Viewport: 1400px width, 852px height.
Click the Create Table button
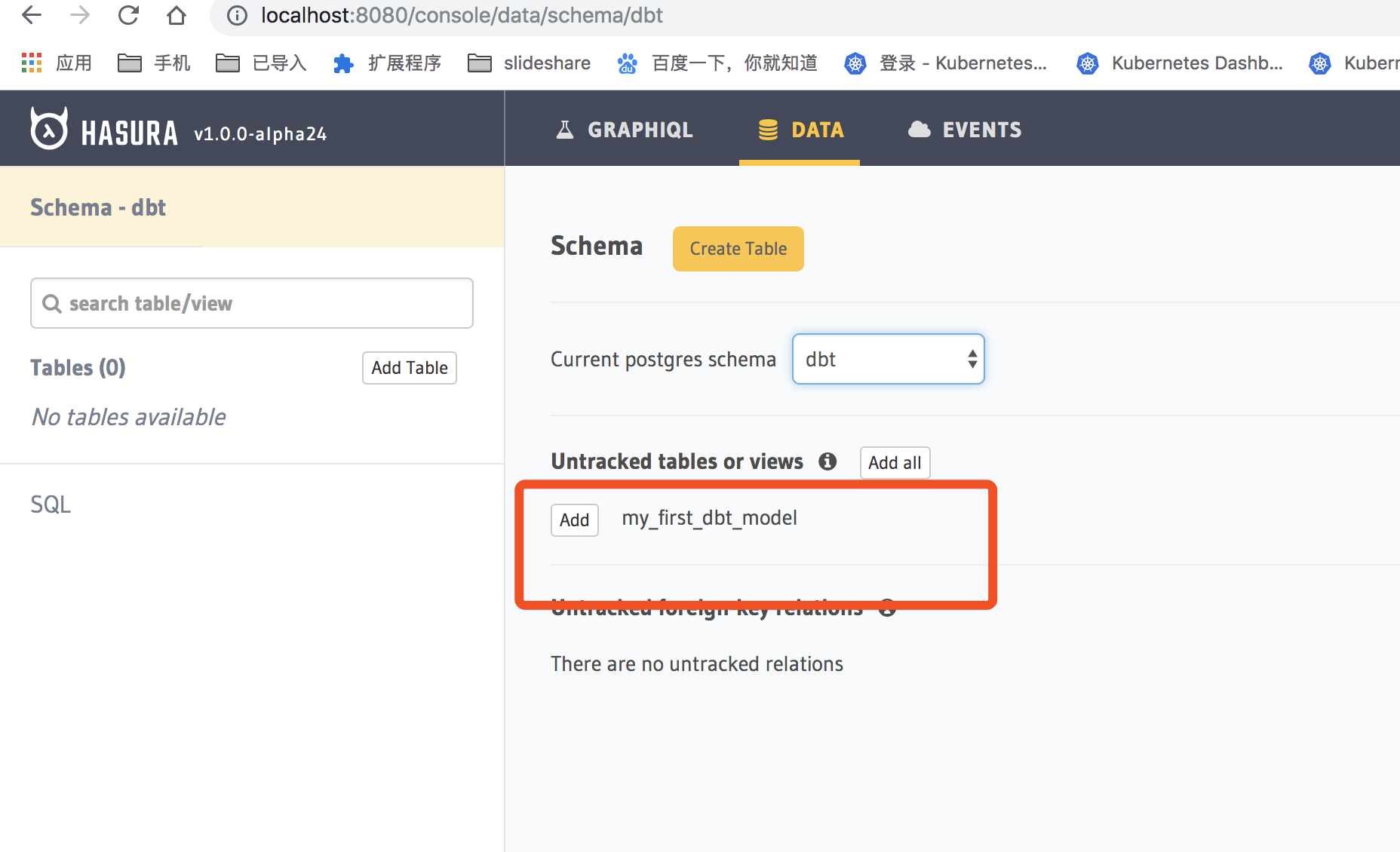point(738,249)
